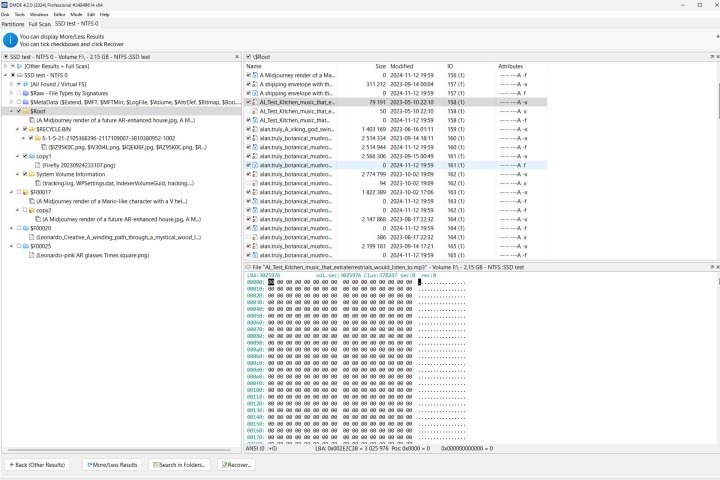Click the blue info icon in banner
The height and width of the screenshot is (480, 720).
point(9,40)
